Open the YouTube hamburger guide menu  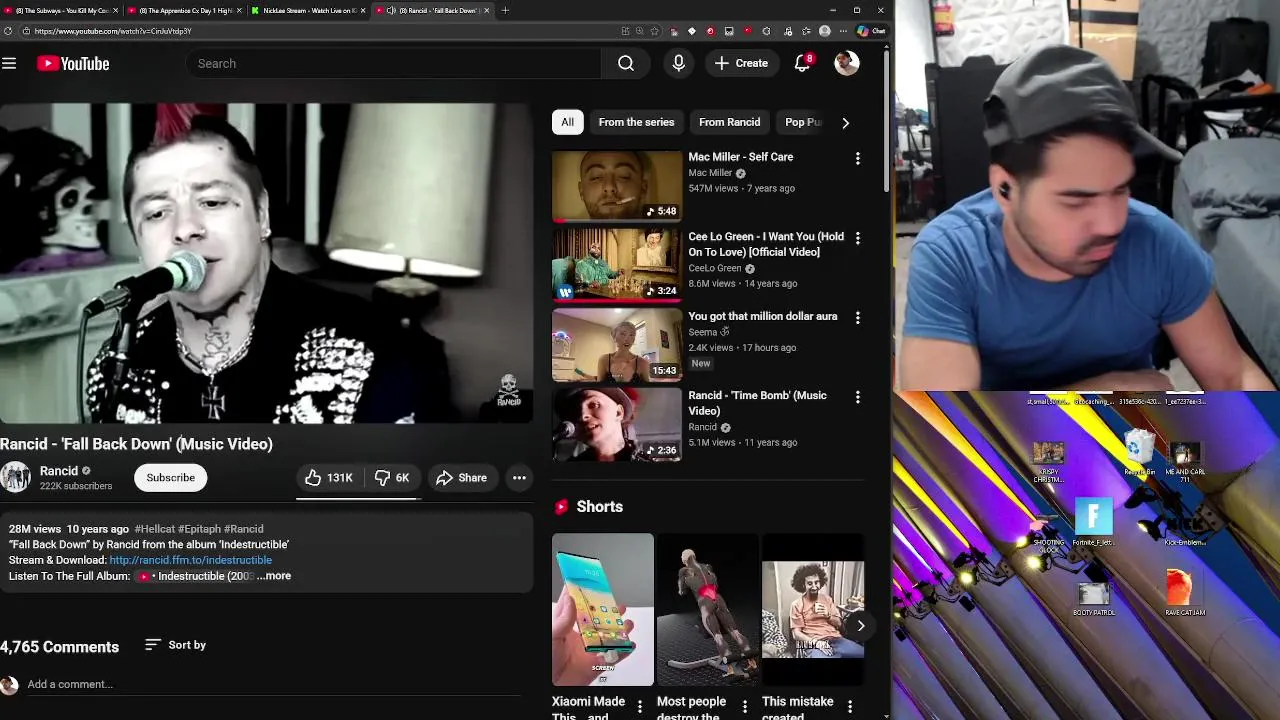[x=9, y=63]
